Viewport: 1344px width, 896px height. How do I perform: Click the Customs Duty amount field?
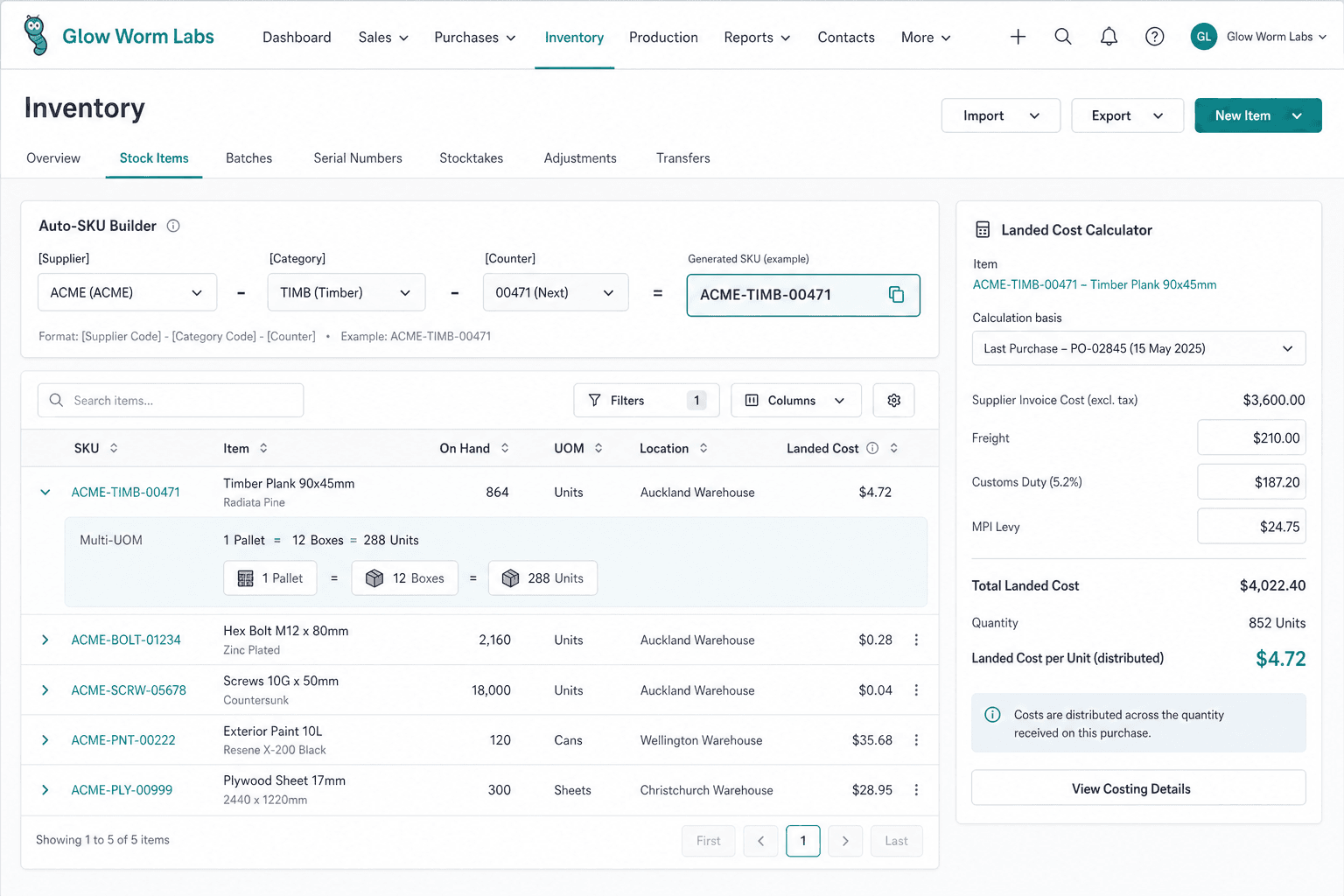1251,482
